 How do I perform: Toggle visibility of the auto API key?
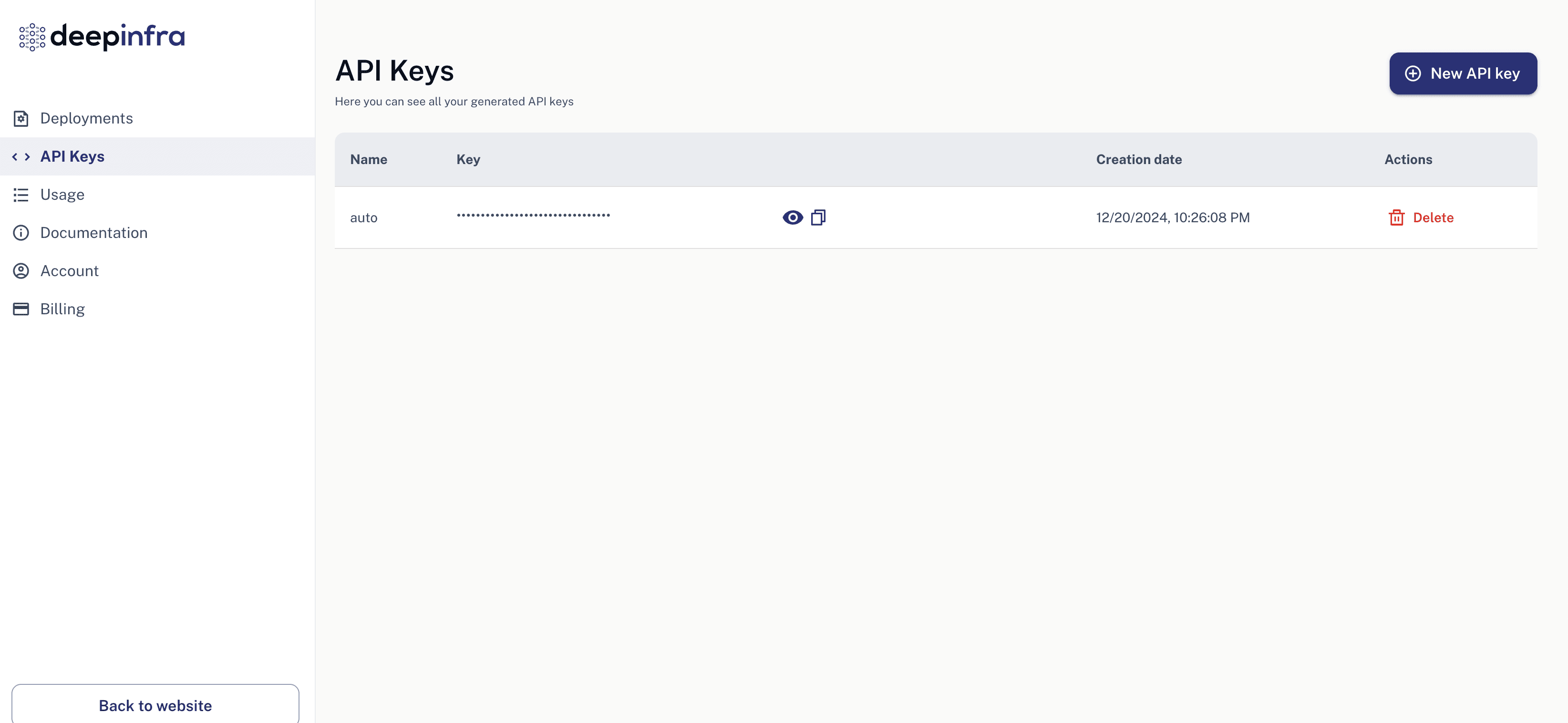click(792, 217)
